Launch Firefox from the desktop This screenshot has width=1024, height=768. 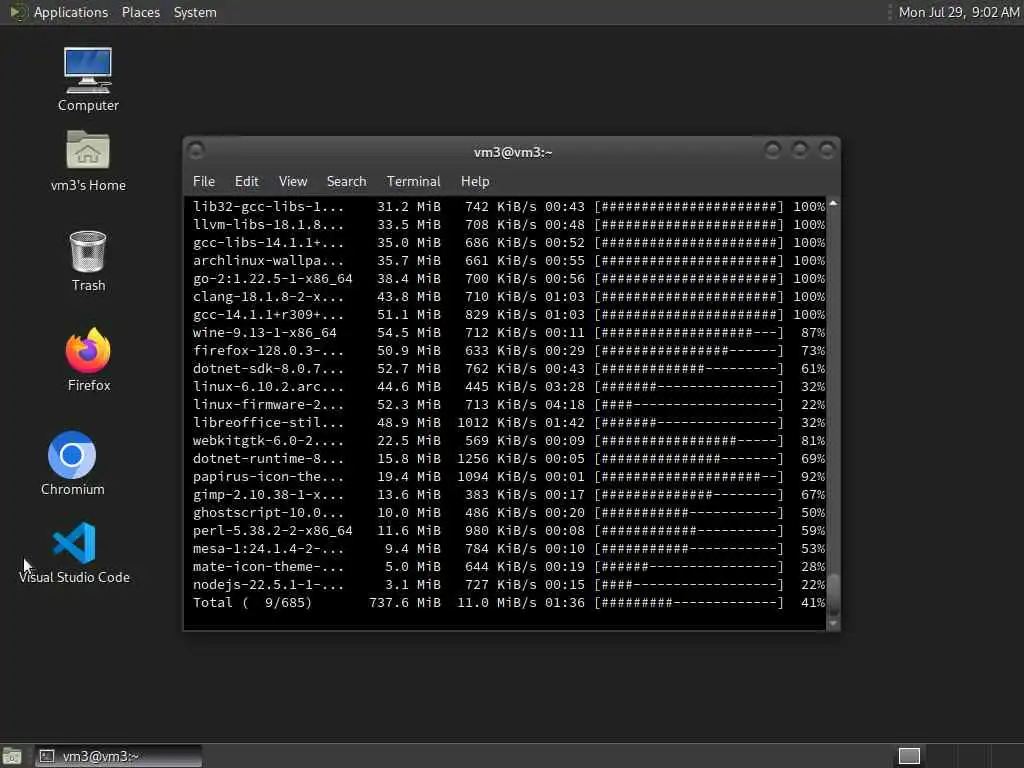click(x=88, y=359)
